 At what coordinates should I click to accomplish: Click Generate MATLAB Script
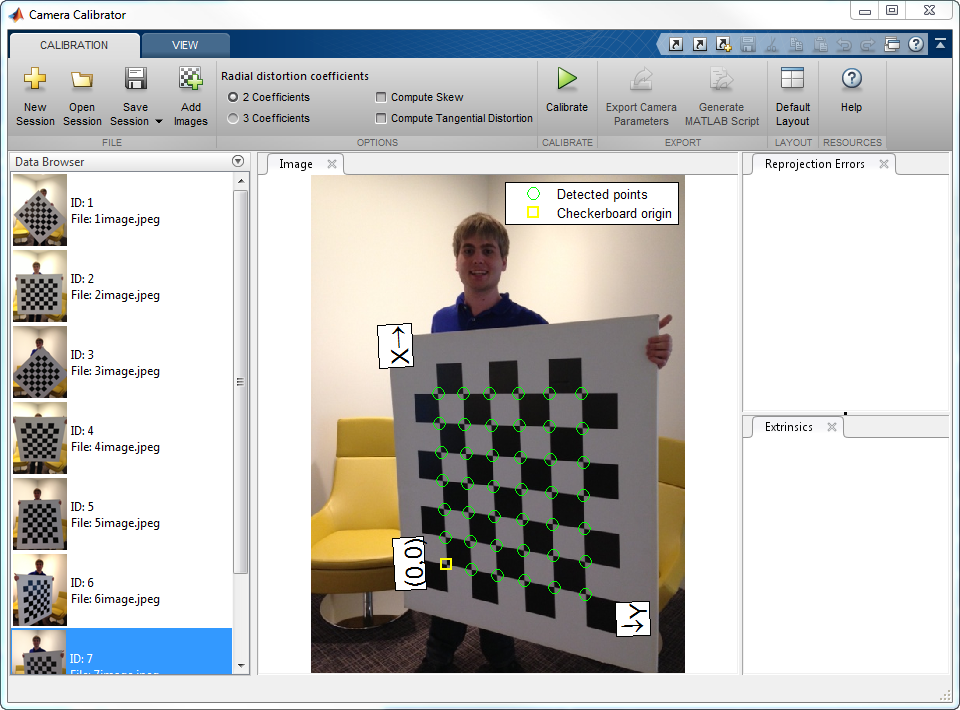[722, 95]
